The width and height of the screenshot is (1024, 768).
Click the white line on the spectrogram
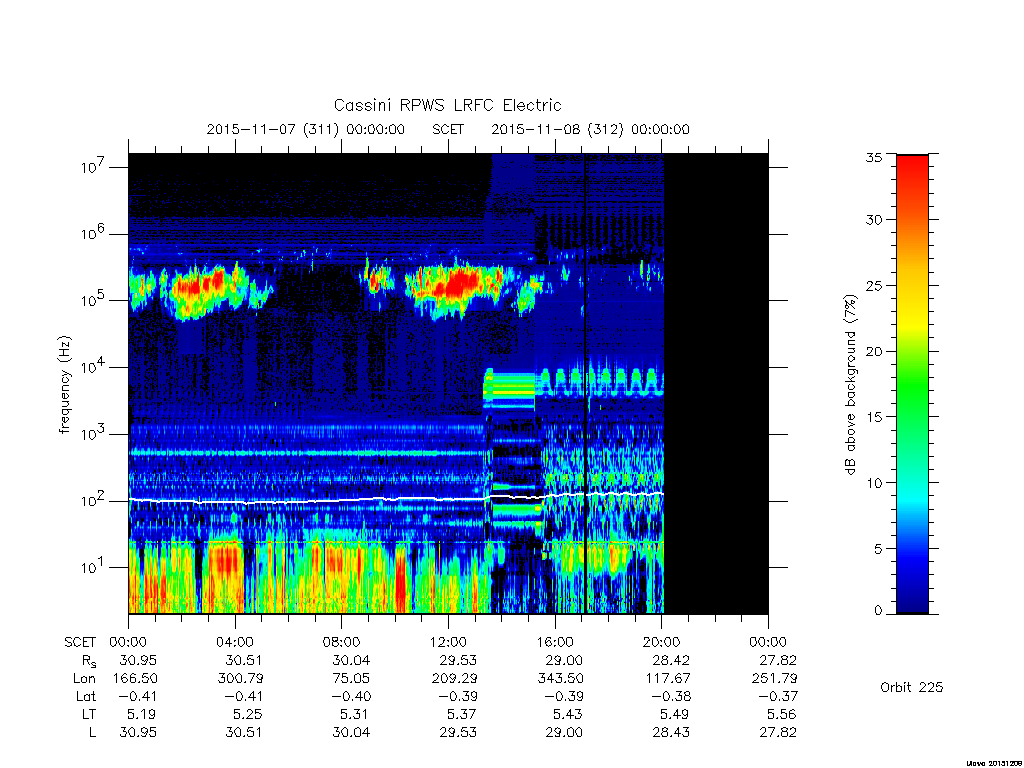395,499
